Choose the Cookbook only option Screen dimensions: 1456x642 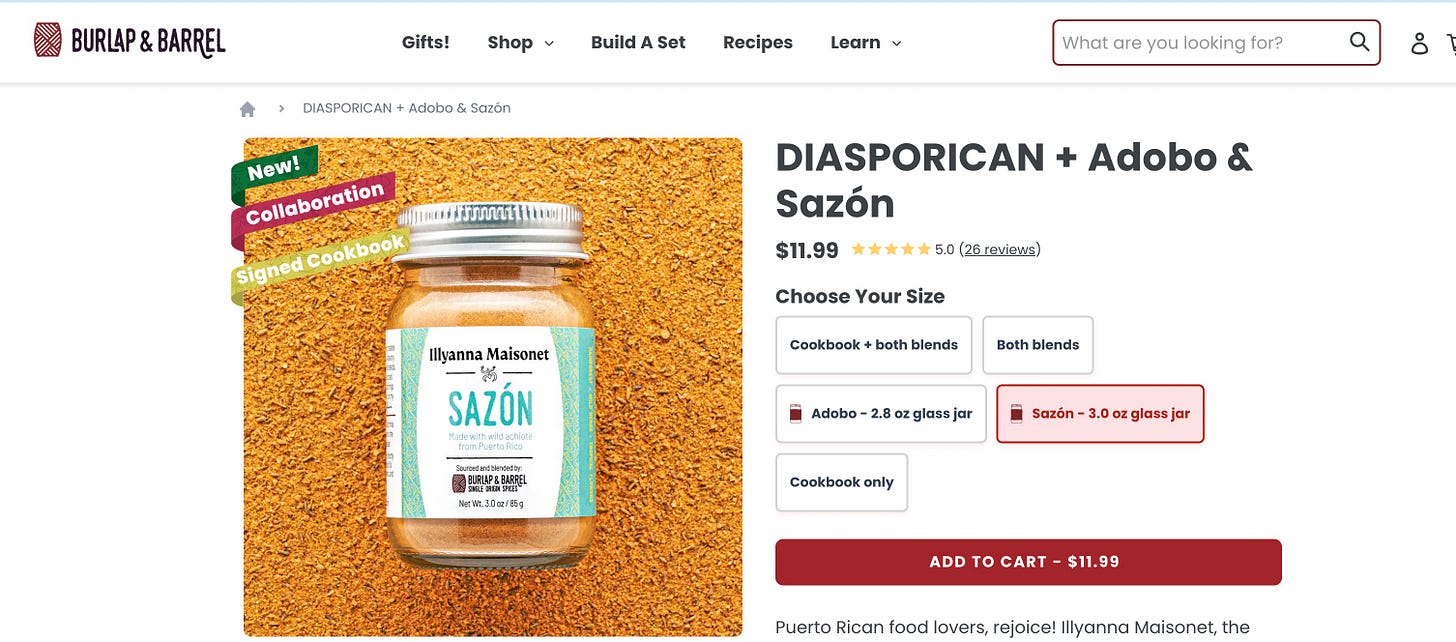[842, 482]
